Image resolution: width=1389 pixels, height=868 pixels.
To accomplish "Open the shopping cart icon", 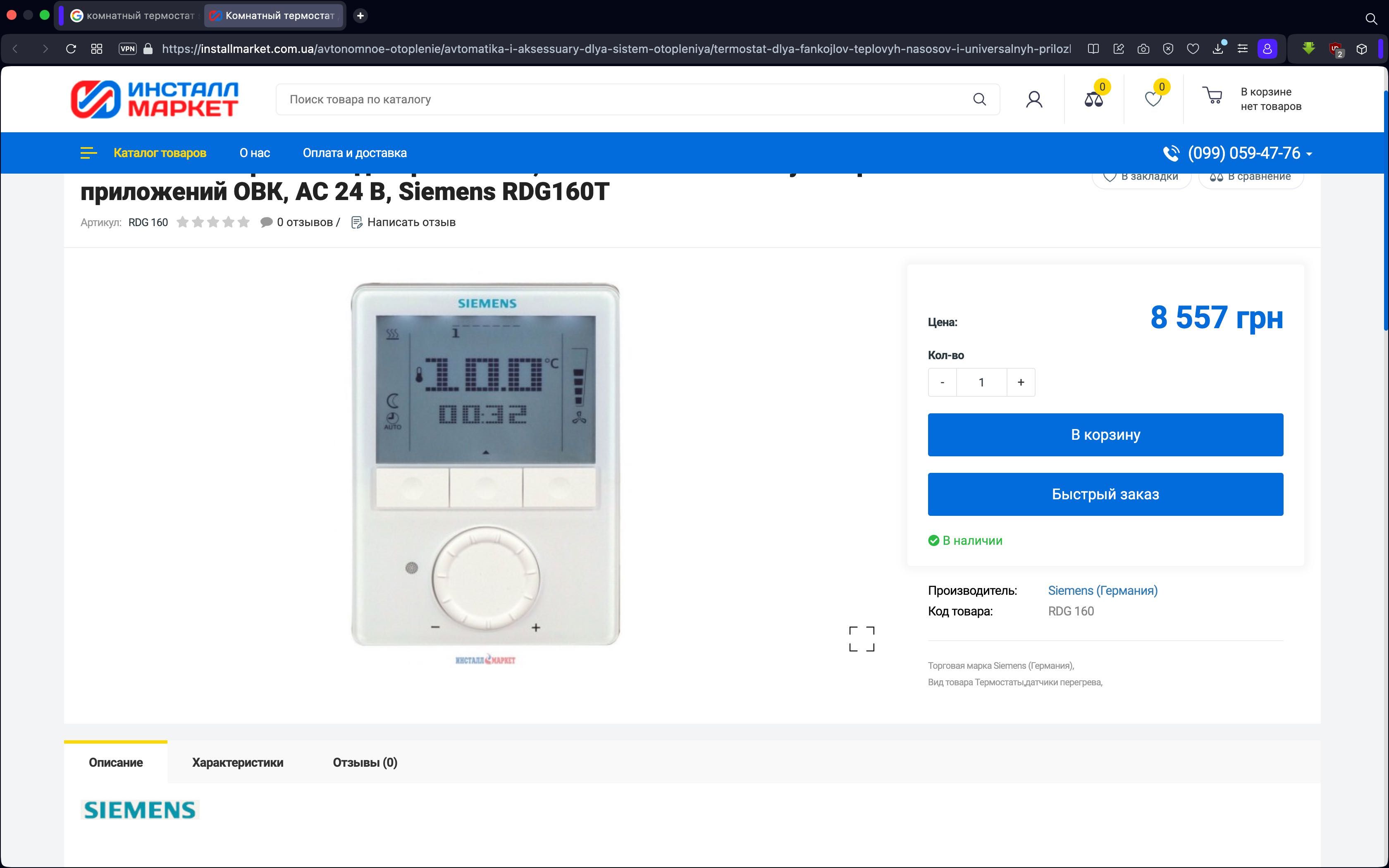I will coord(1212,95).
